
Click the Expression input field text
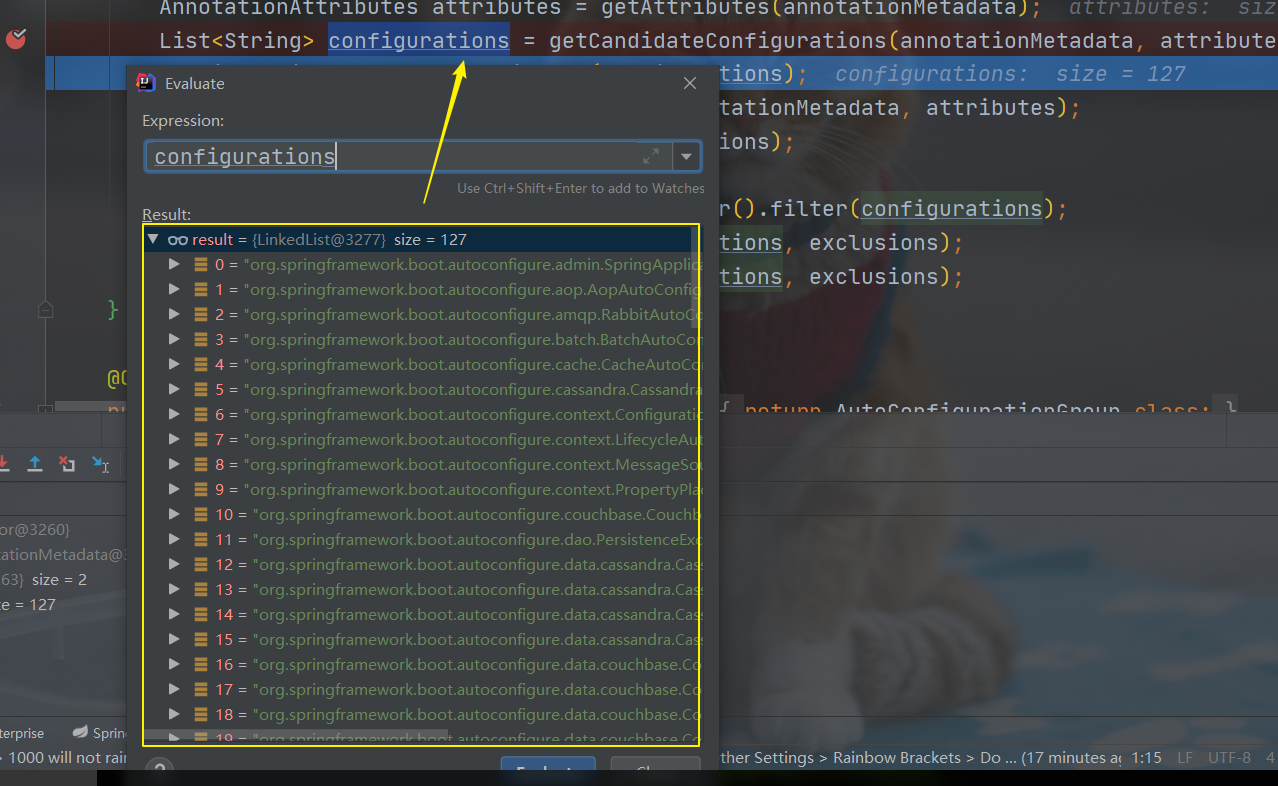pos(244,157)
